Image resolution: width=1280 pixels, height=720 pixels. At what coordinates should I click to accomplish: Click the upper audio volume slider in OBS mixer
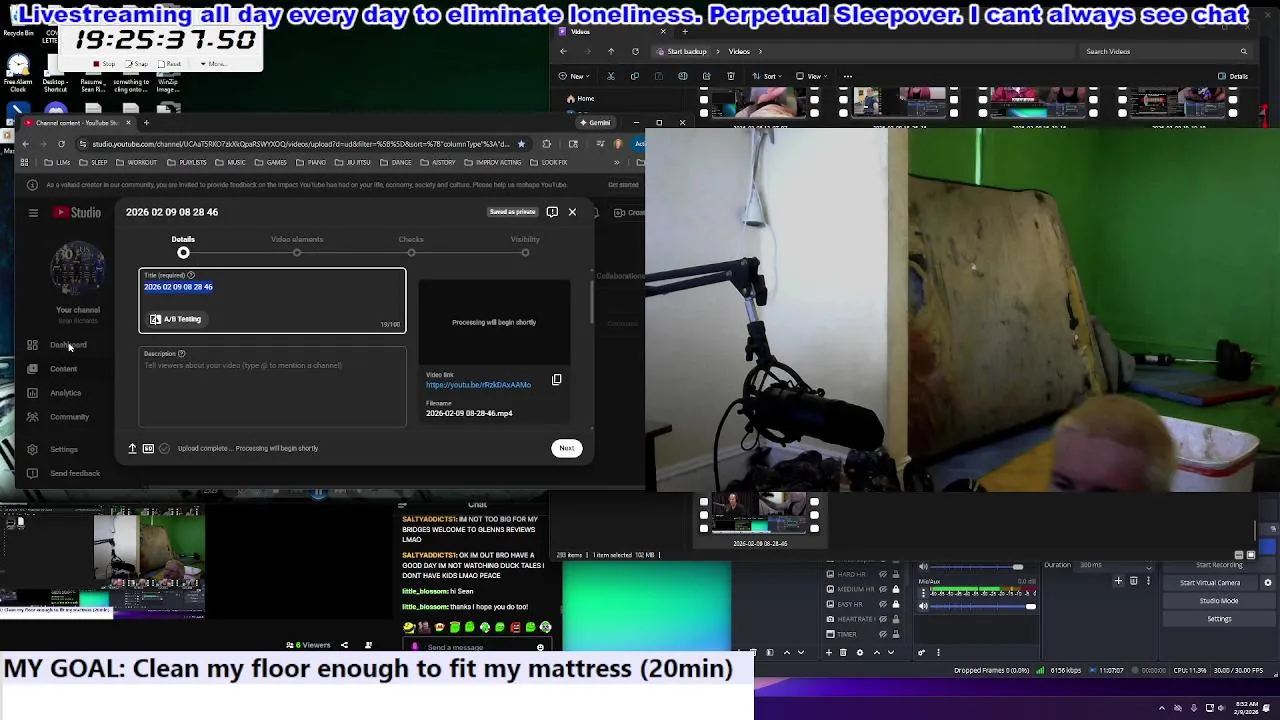click(x=977, y=567)
